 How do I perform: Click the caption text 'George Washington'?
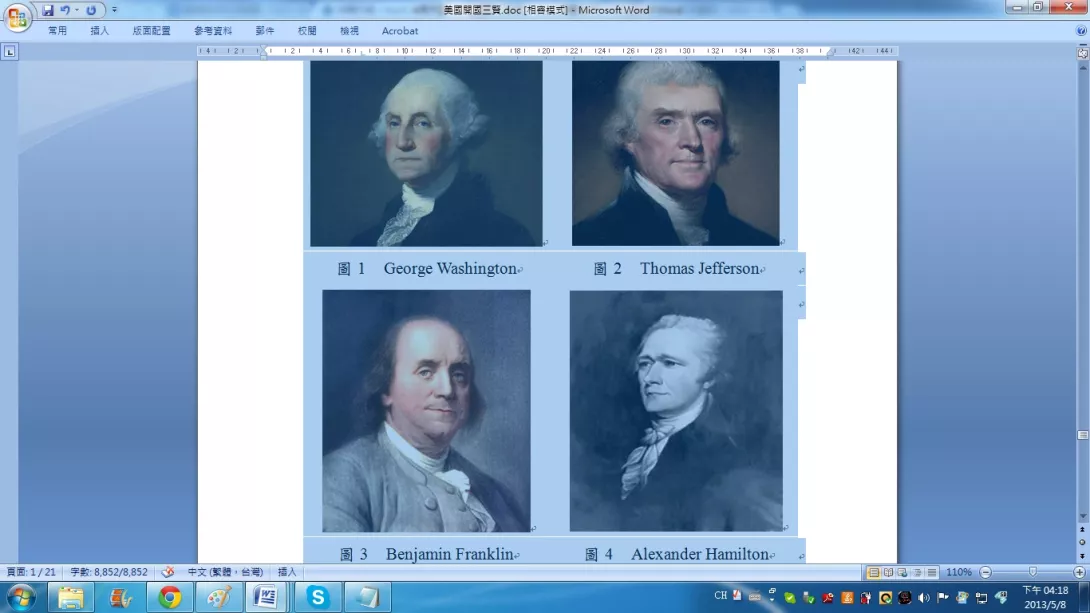450,268
